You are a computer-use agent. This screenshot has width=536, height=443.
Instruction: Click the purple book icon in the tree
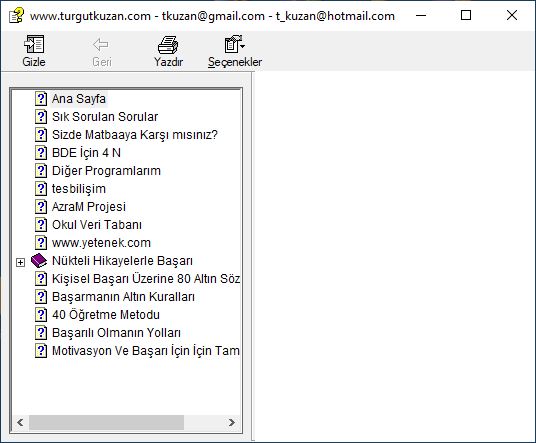coord(39,261)
